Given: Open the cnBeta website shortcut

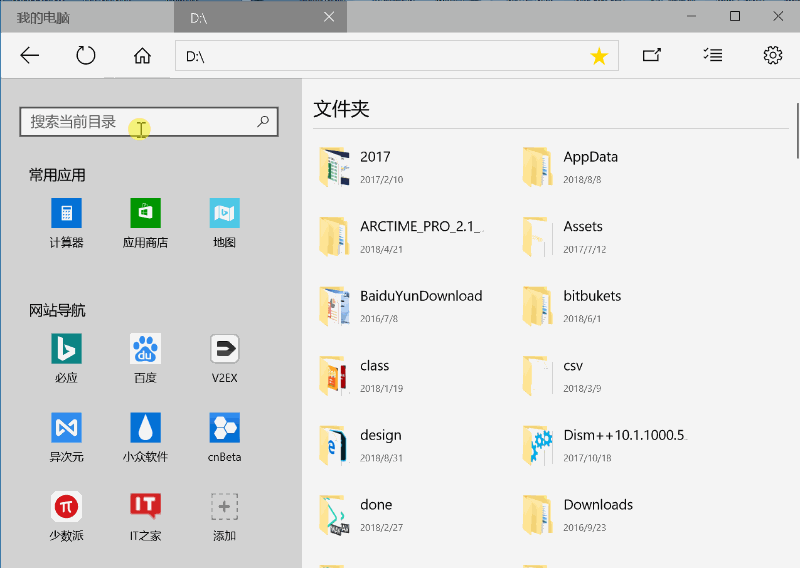Looking at the screenshot, I should [x=224, y=437].
